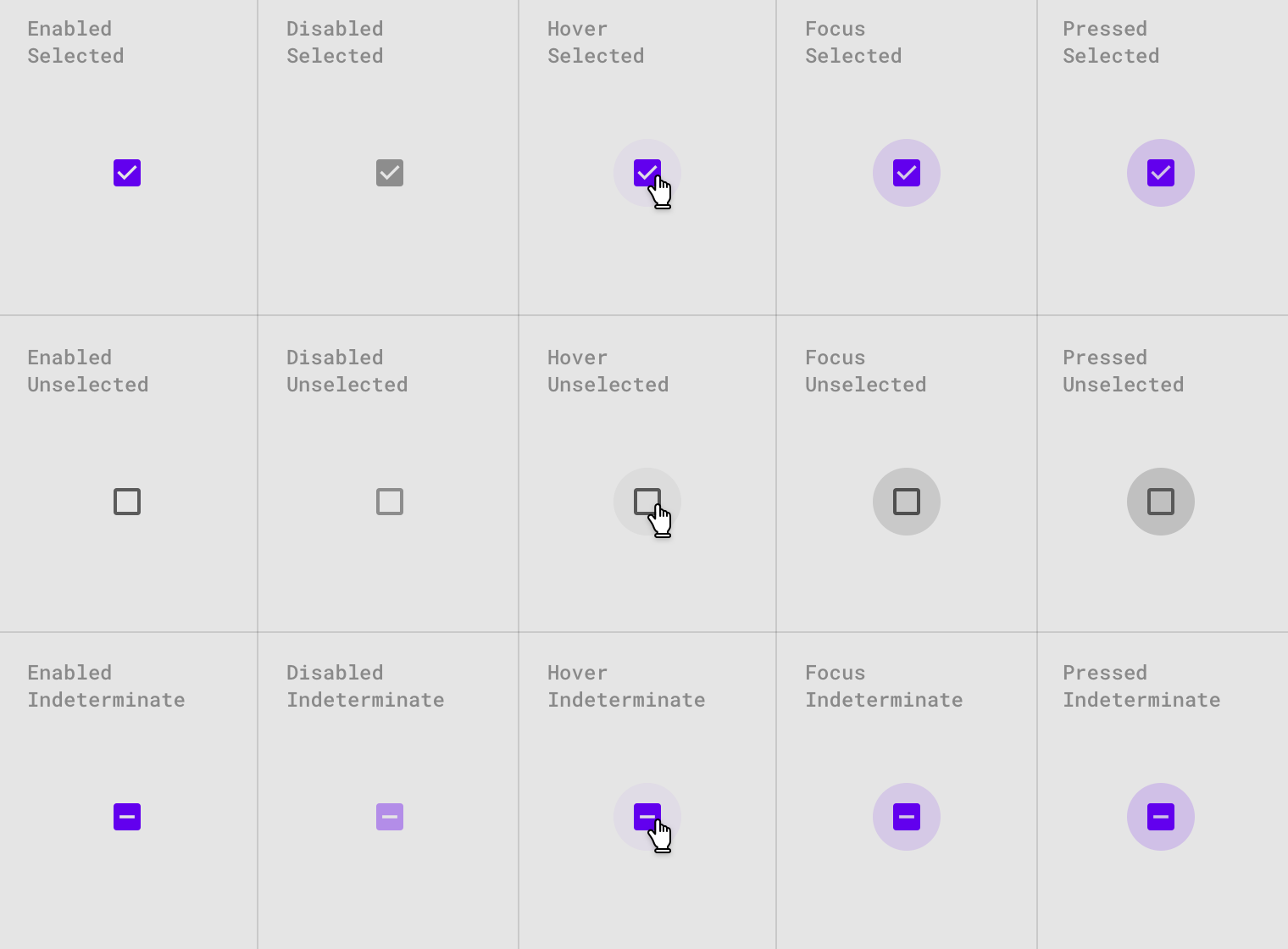This screenshot has width=1288, height=949.
Task: Toggle the Focus Unselected checkbox
Action: tap(906, 502)
